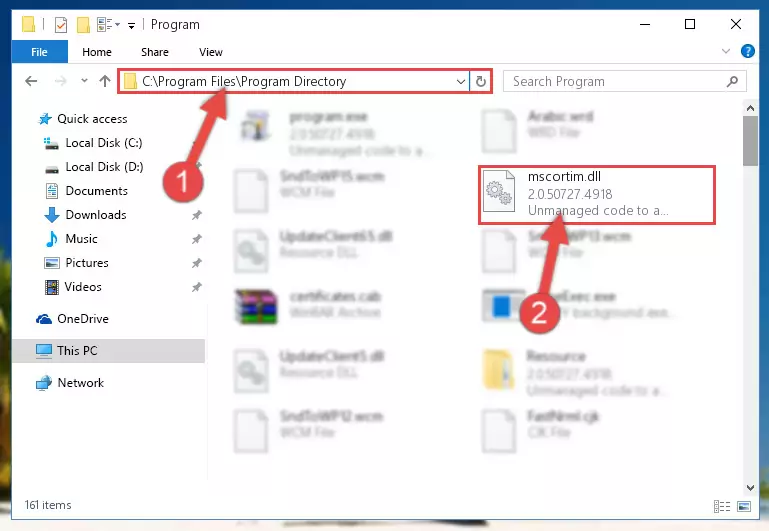This screenshot has height=531, width=769.
Task: Select Network in navigation pane
Action: point(80,382)
